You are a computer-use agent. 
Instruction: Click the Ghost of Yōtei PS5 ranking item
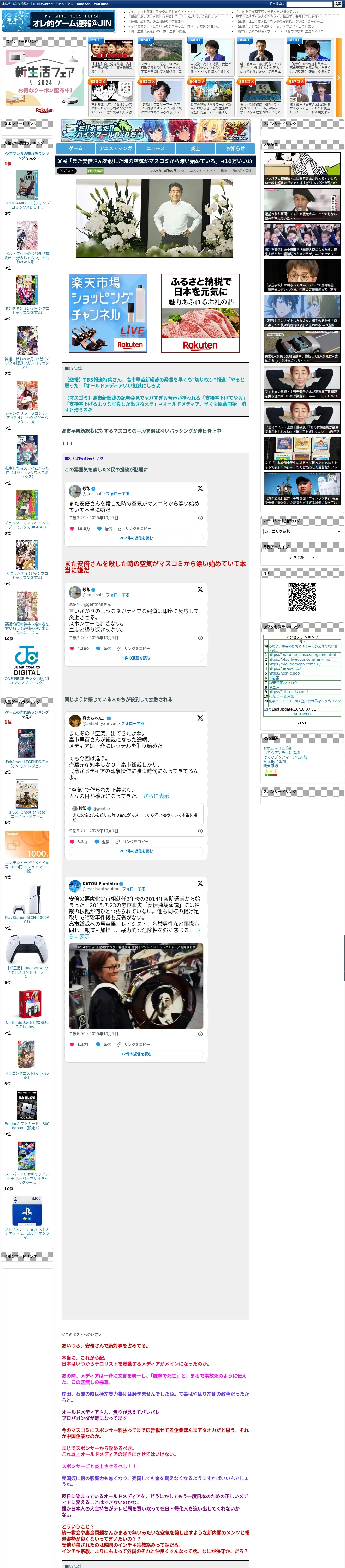[27, 798]
